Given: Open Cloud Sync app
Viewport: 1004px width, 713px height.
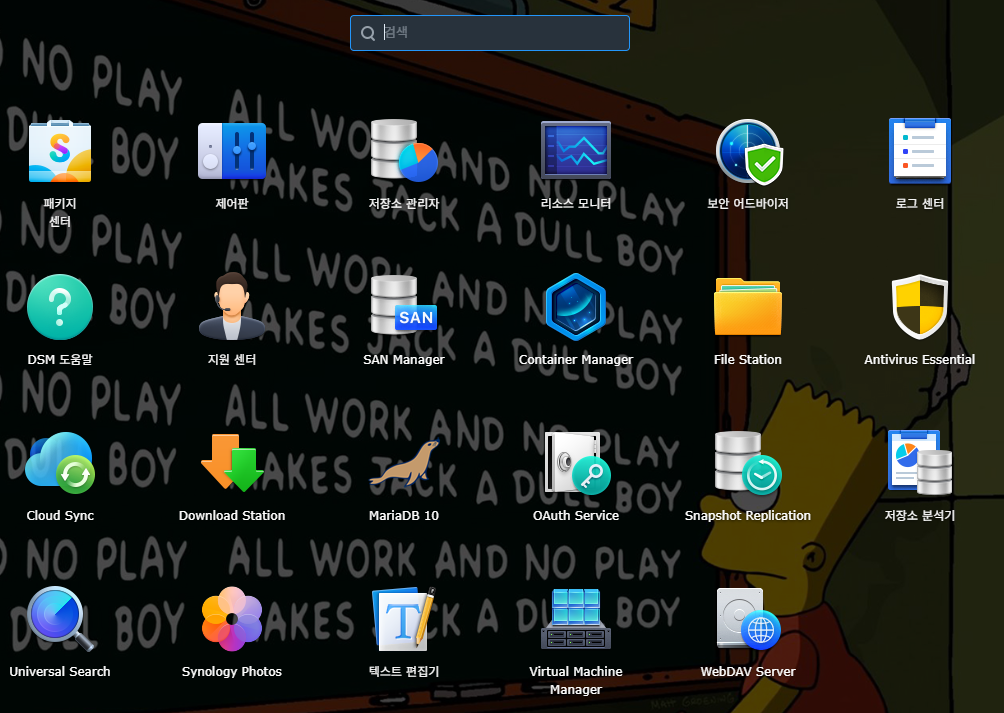Looking at the screenshot, I should (60, 464).
